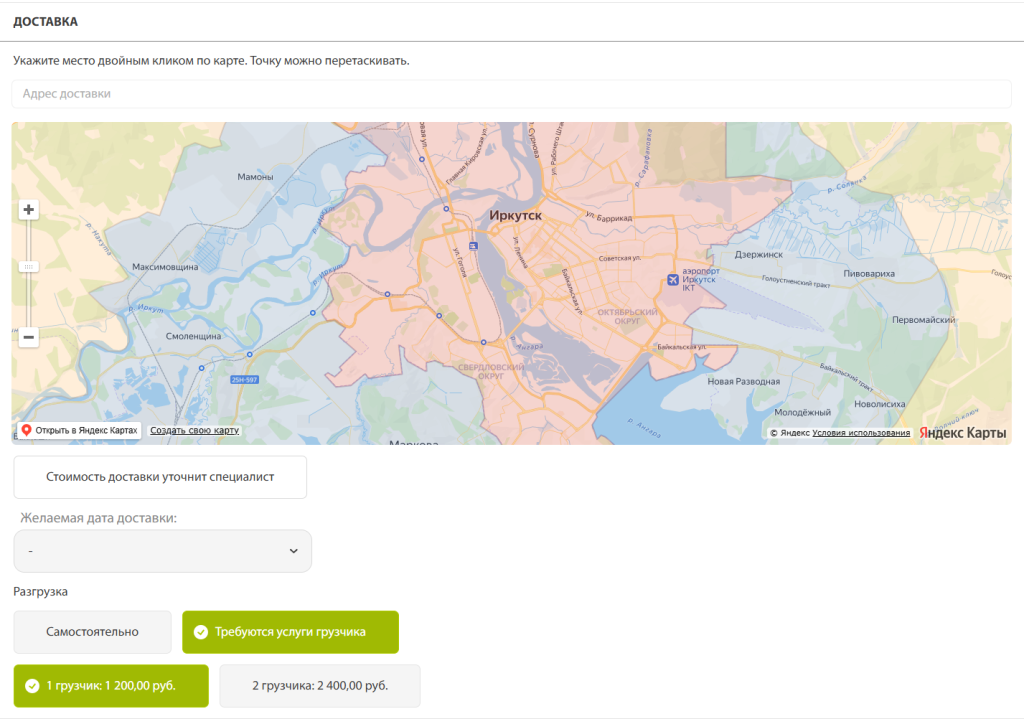The image size is (1024, 719).
Task: Zoom in the map with plus button
Action: point(28,210)
